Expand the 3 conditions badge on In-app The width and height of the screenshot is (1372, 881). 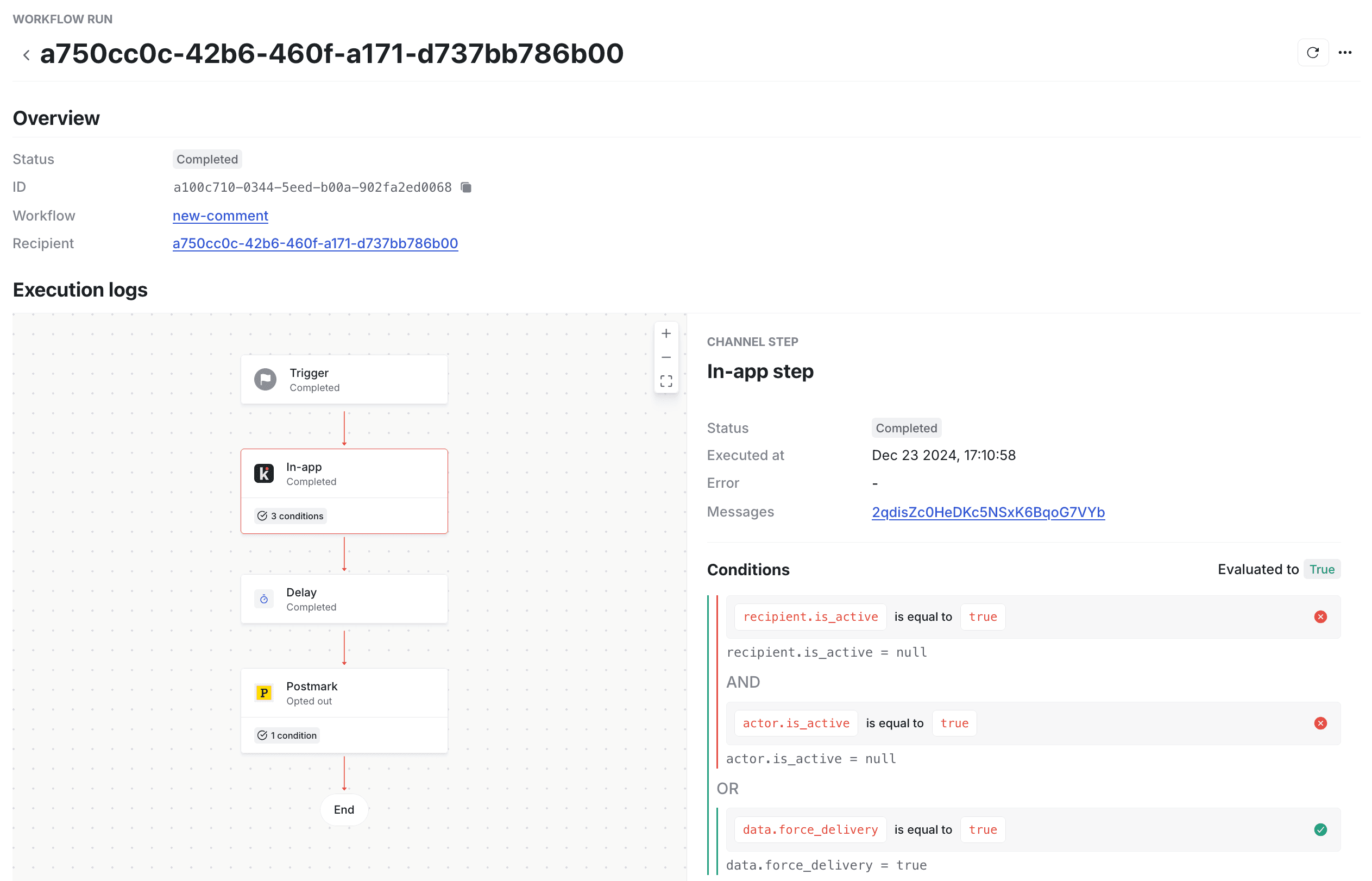pyautogui.click(x=291, y=516)
